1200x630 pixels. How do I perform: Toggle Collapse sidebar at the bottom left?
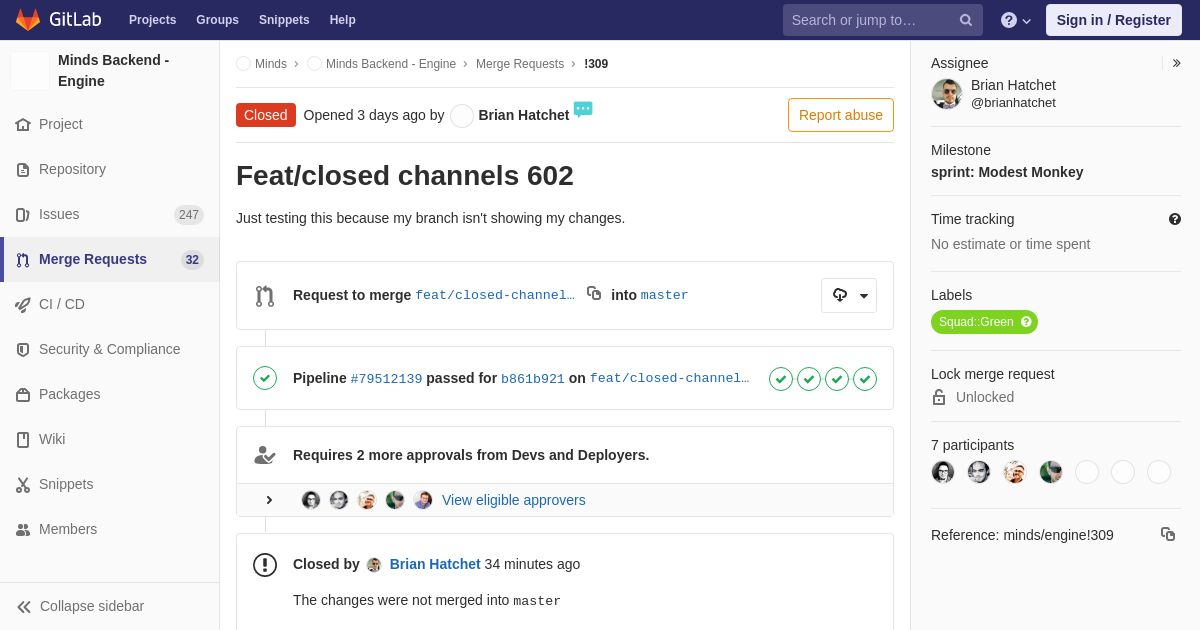tap(81, 606)
